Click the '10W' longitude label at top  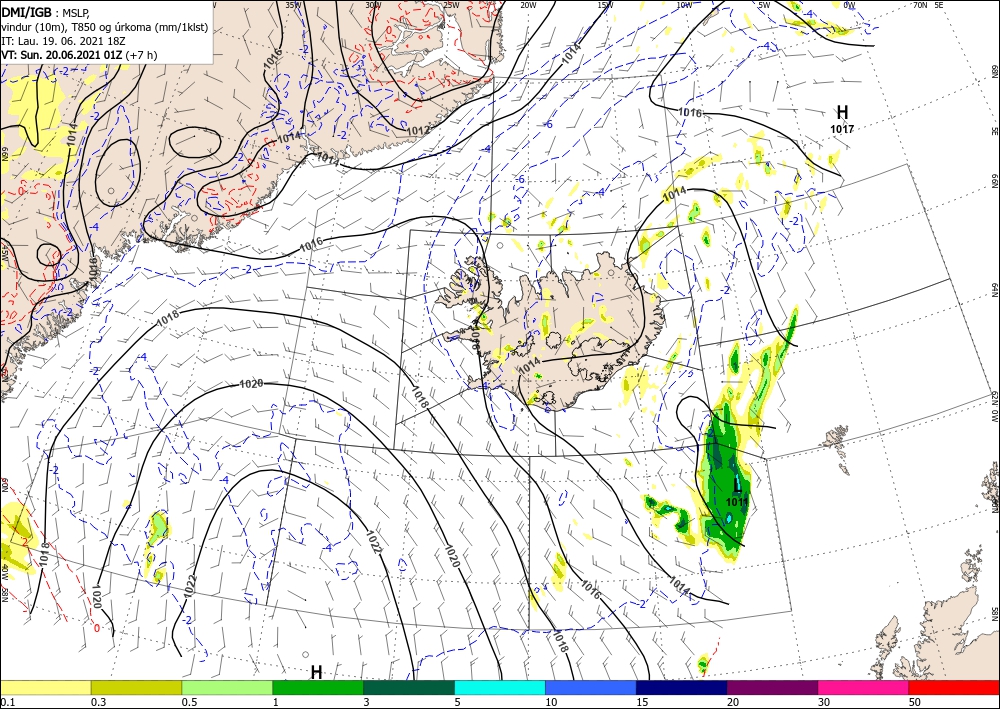click(x=684, y=5)
